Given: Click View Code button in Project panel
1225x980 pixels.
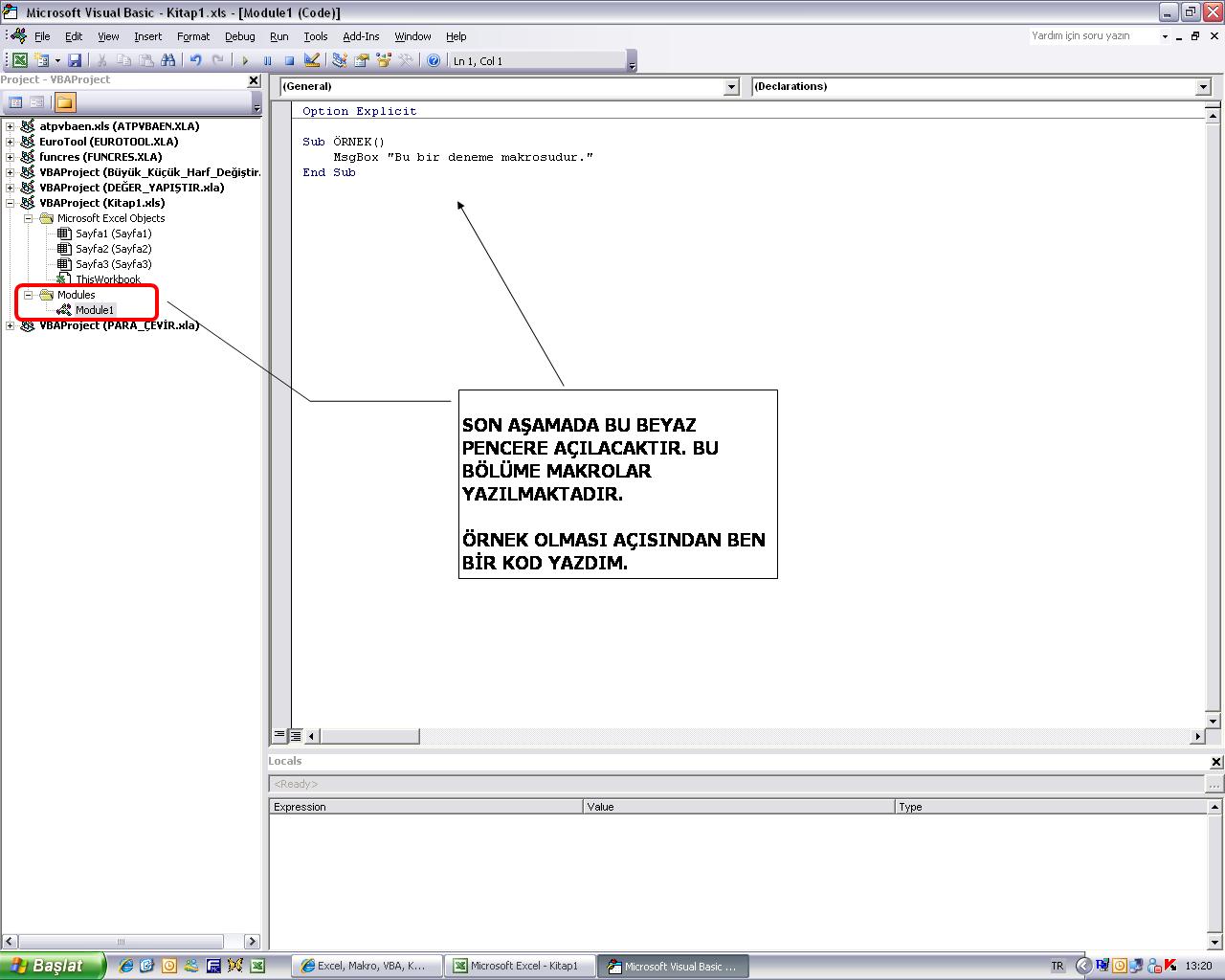Looking at the screenshot, I should click(15, 102).
